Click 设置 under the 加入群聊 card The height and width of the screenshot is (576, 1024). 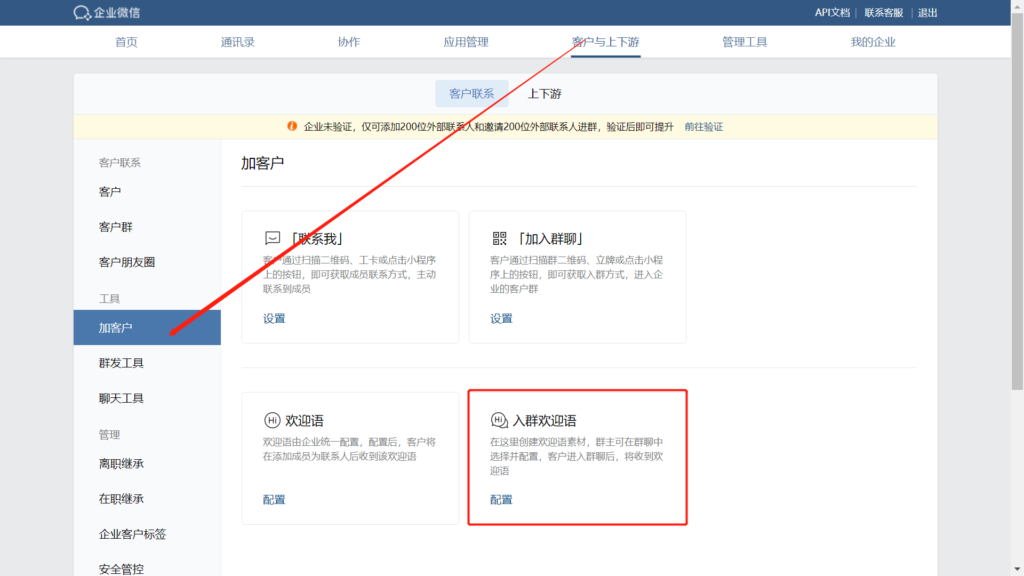coord(501,318)
